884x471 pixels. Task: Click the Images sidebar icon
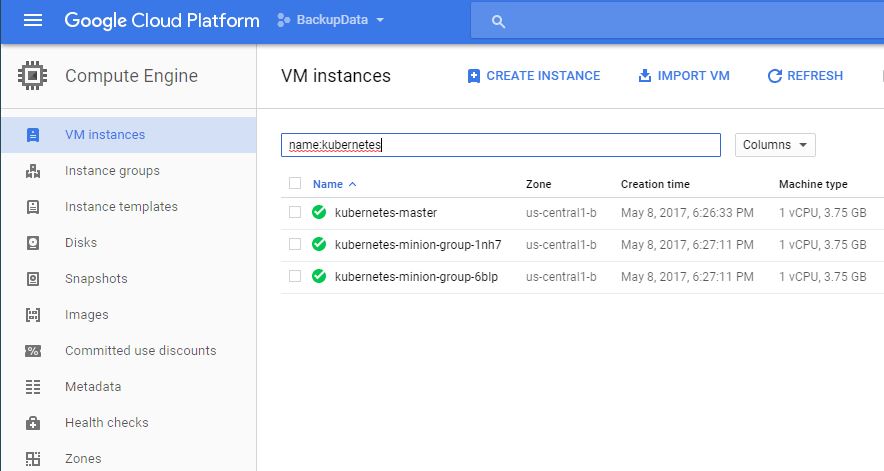(x=33, y=315)
